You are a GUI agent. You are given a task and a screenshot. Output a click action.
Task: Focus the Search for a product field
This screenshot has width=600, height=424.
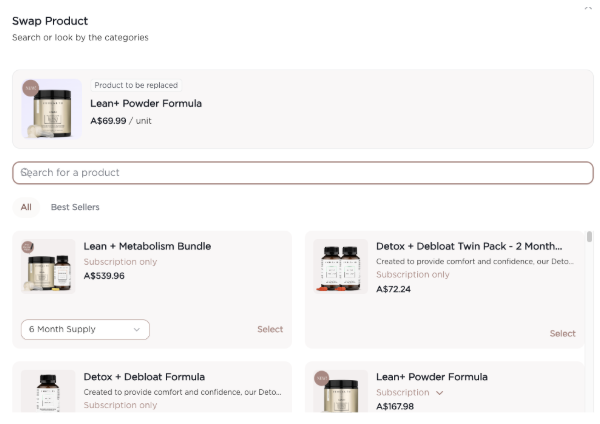click(x=302, y=172)
